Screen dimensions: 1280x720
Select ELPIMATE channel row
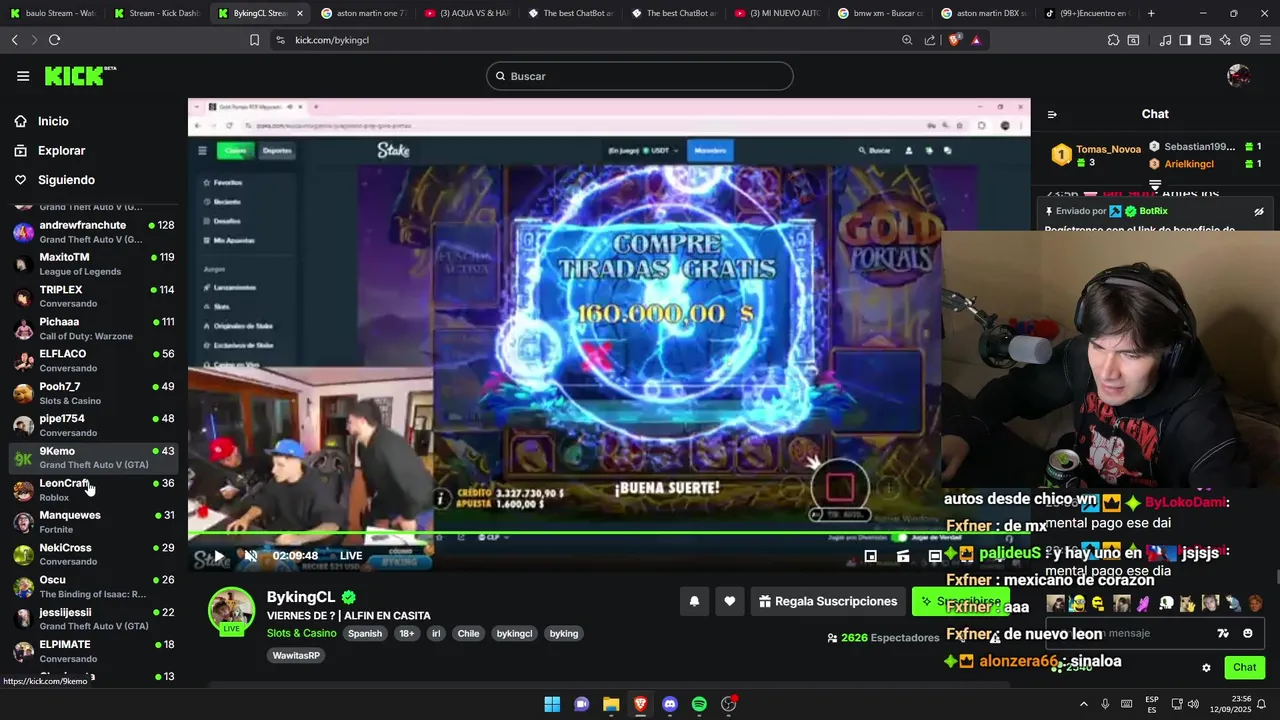pos(93,651)
